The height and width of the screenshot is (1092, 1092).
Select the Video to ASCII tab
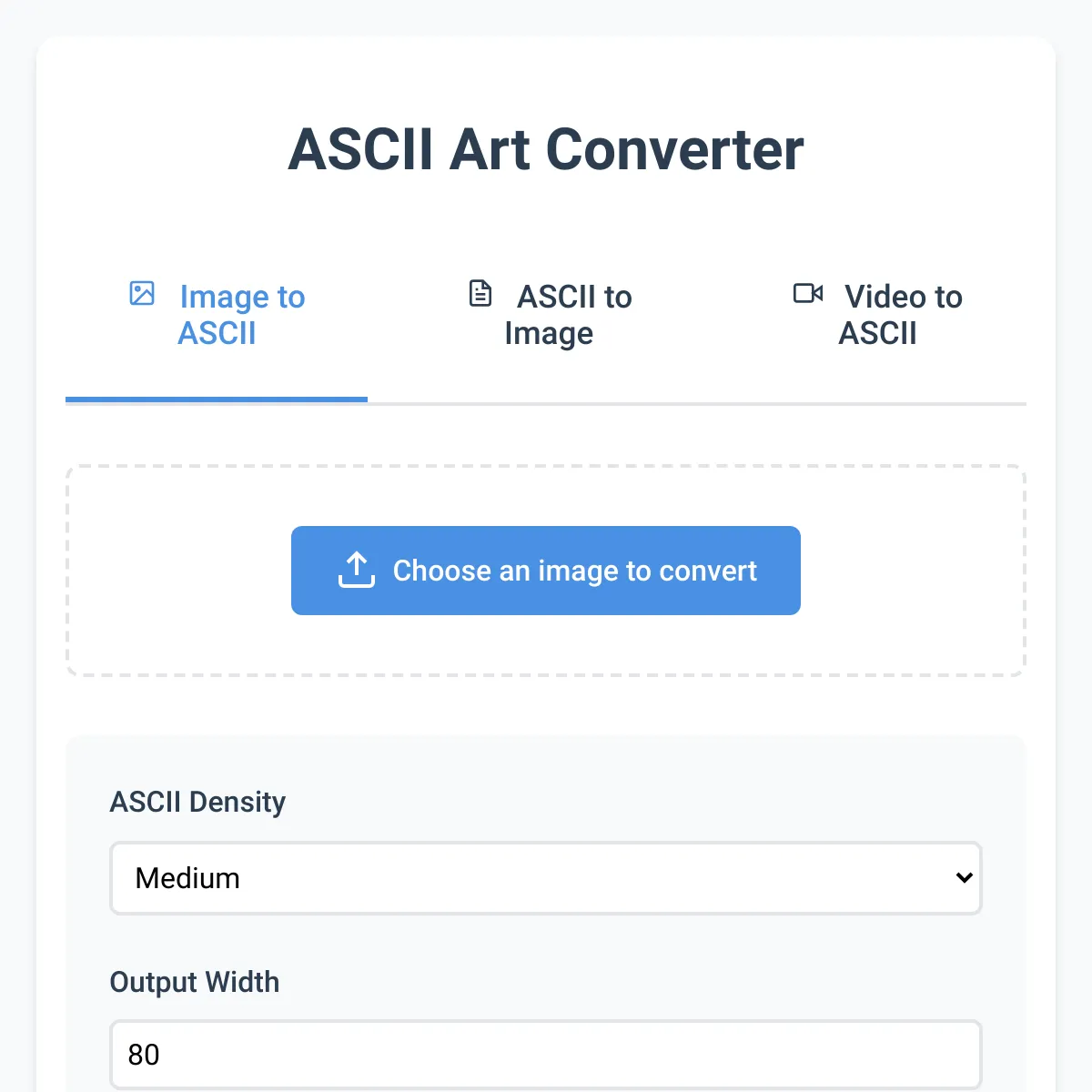878,315
